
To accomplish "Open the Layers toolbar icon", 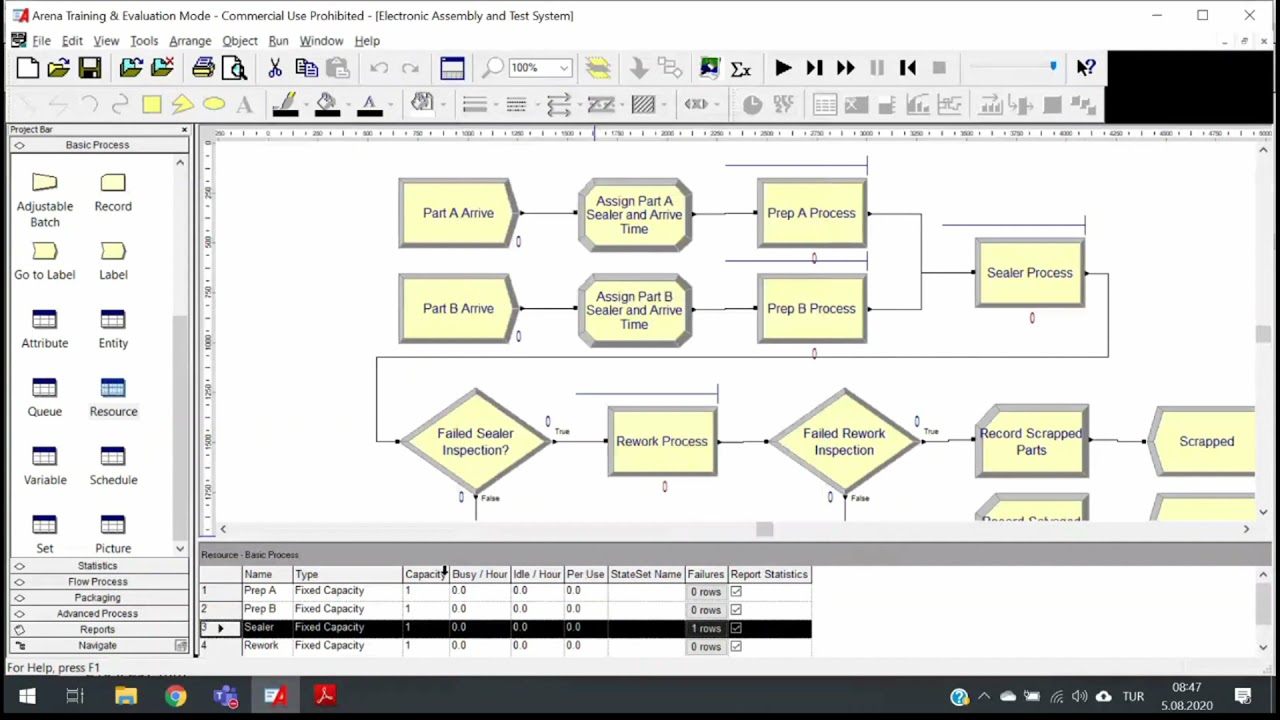I will click(598, 68).
